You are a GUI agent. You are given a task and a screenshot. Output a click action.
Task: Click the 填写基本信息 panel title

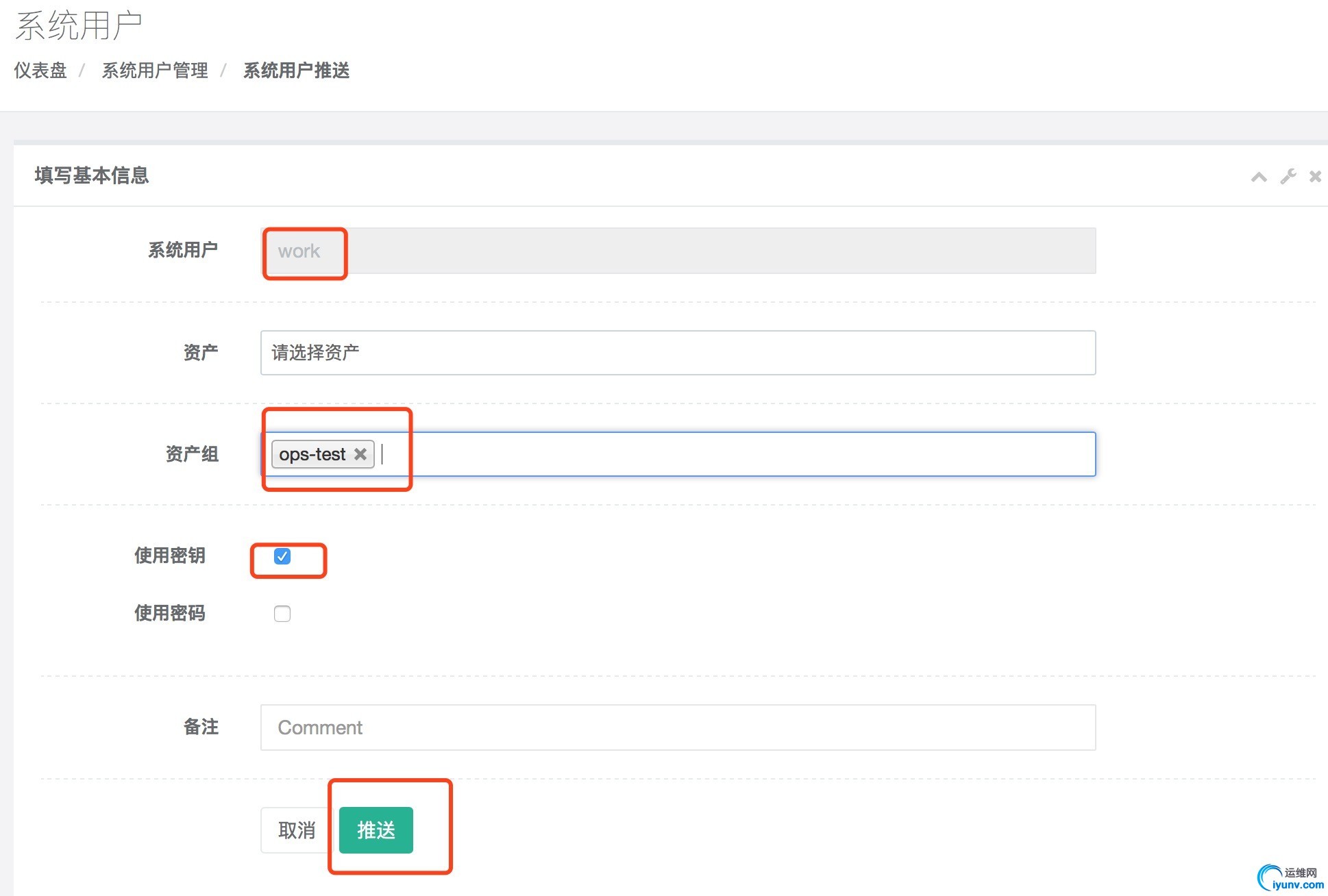pyautogui.click(x=92, y=175)
